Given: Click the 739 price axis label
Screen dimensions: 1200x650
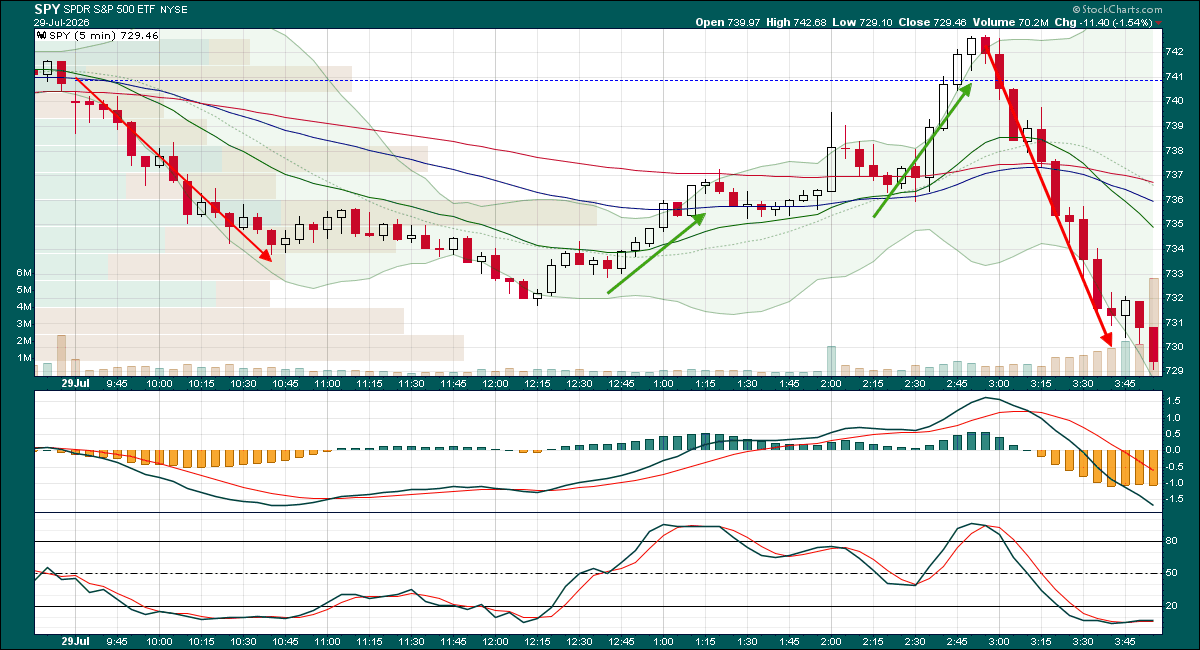Looking at the screenshot, I should 1176,126.
